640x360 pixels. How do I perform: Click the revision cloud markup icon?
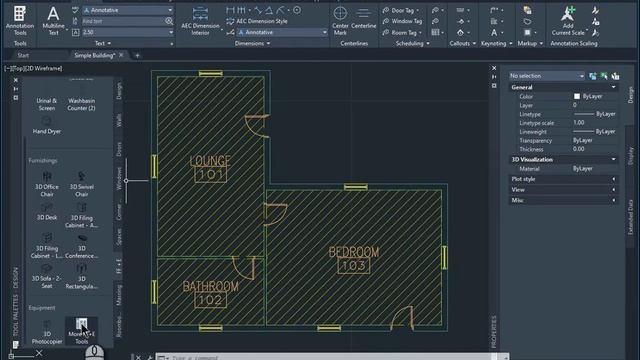pyautogui.click(x=527, y=21)
